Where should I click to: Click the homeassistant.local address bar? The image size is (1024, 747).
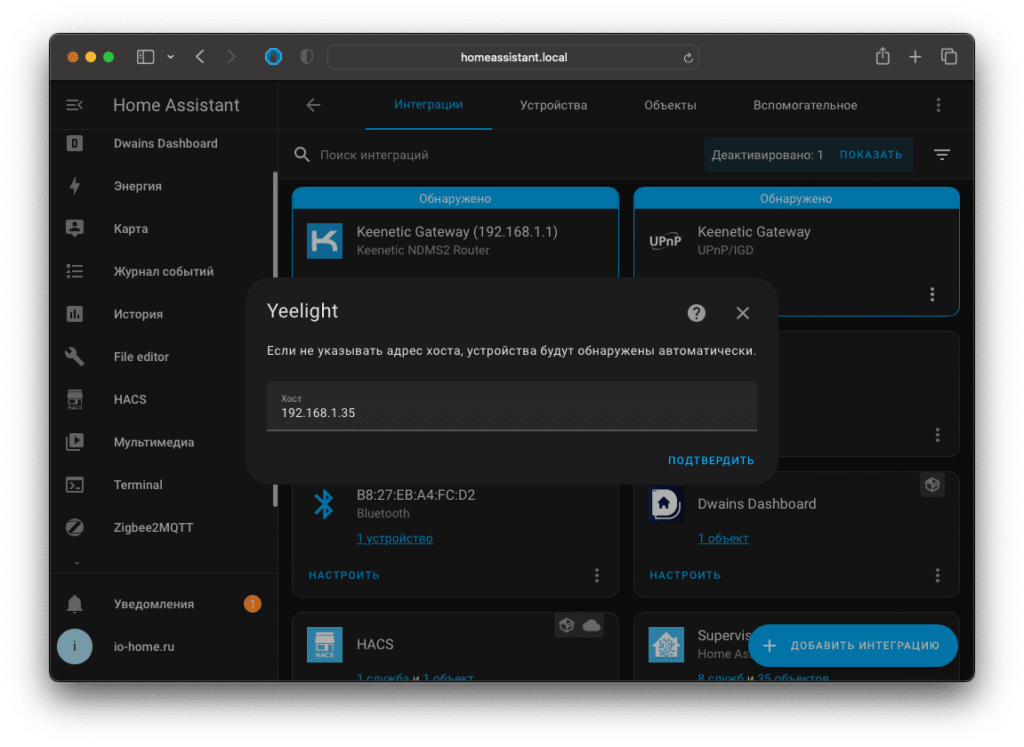(513, 57)
